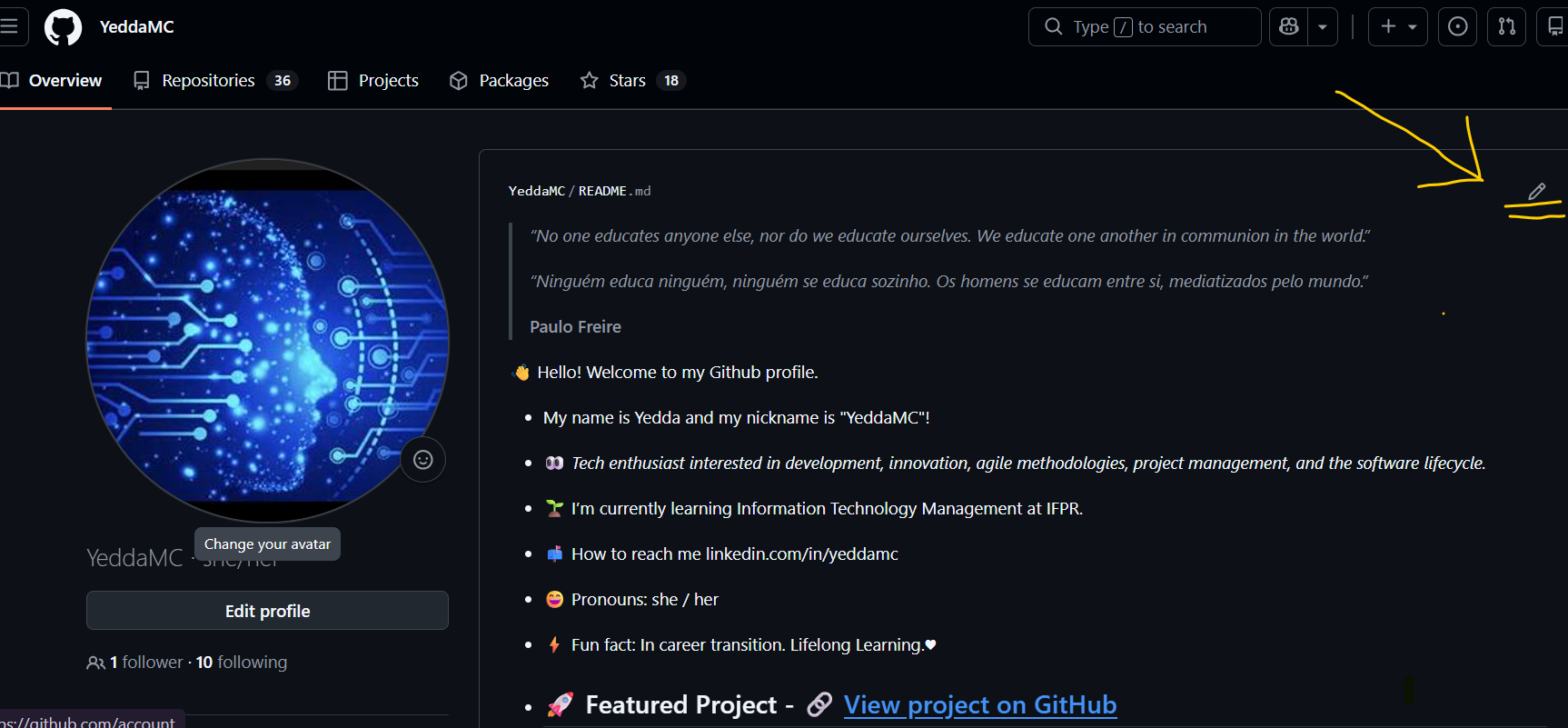The width and height of the screenshot is (1568, 728).
Task: Open the README.md file link
Action: click(614, 191)
